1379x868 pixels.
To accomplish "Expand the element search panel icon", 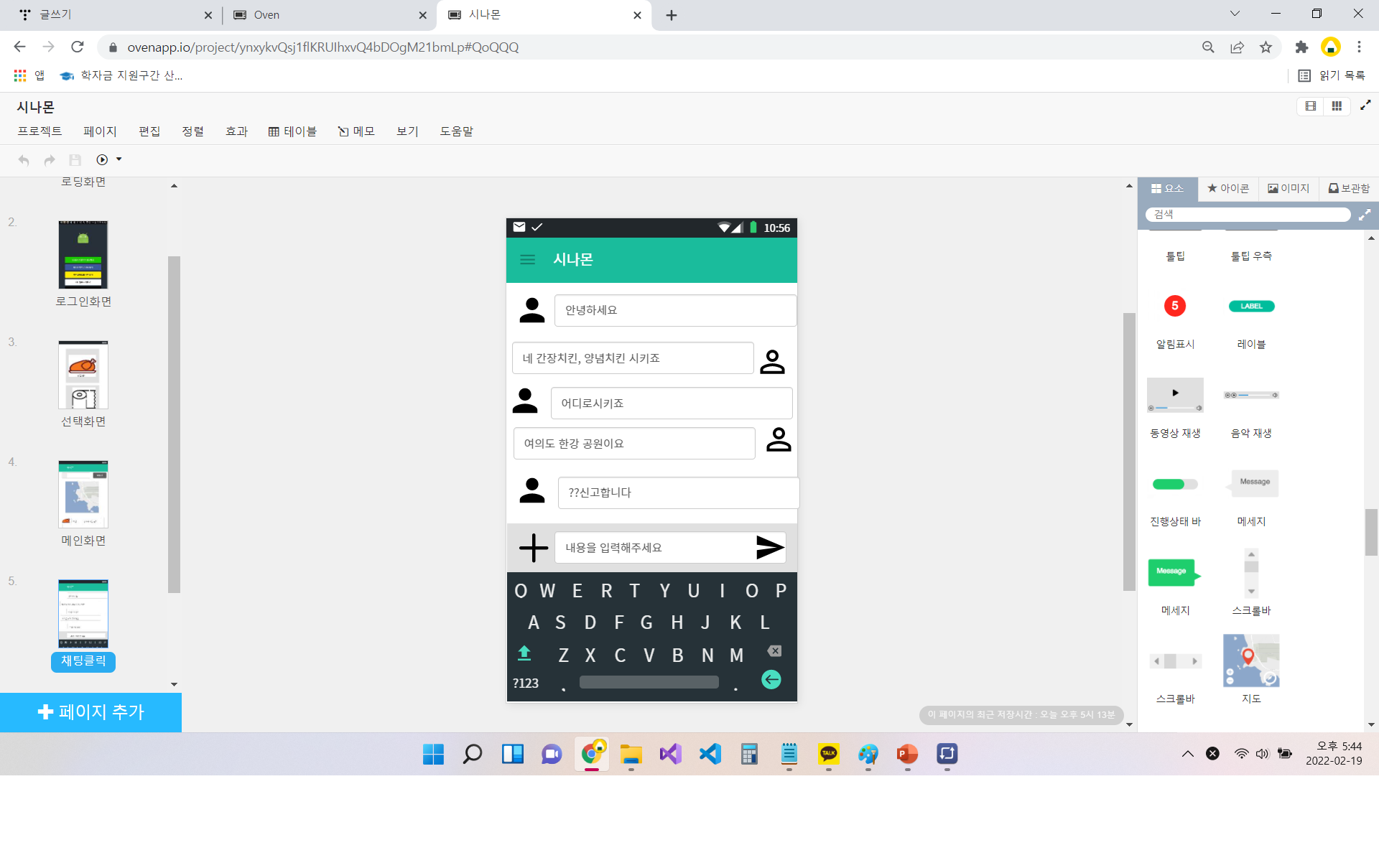I will [x=1365, y=215].
